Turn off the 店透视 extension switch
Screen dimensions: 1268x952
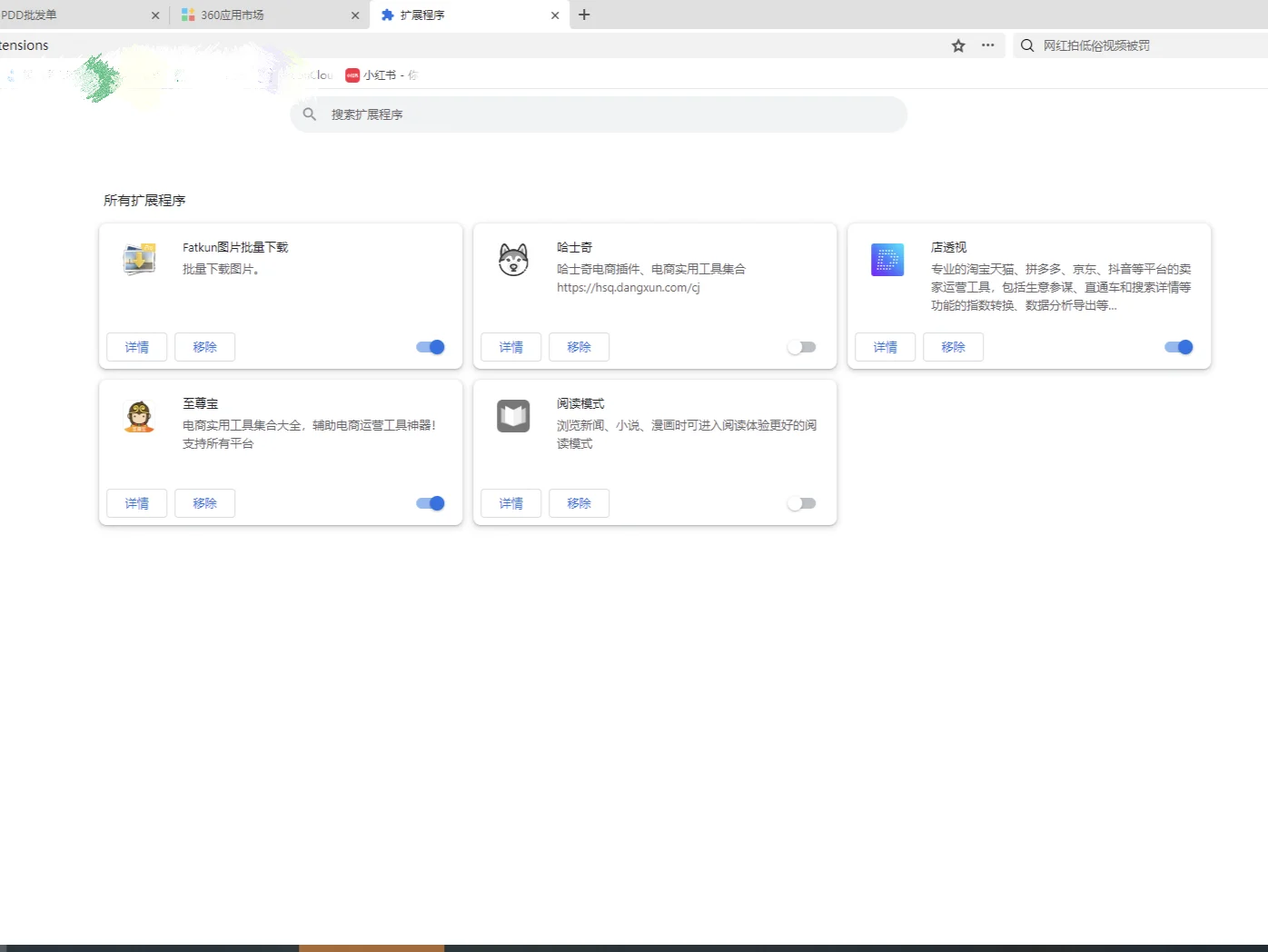pyautogui.click(x=1178, y=346)
